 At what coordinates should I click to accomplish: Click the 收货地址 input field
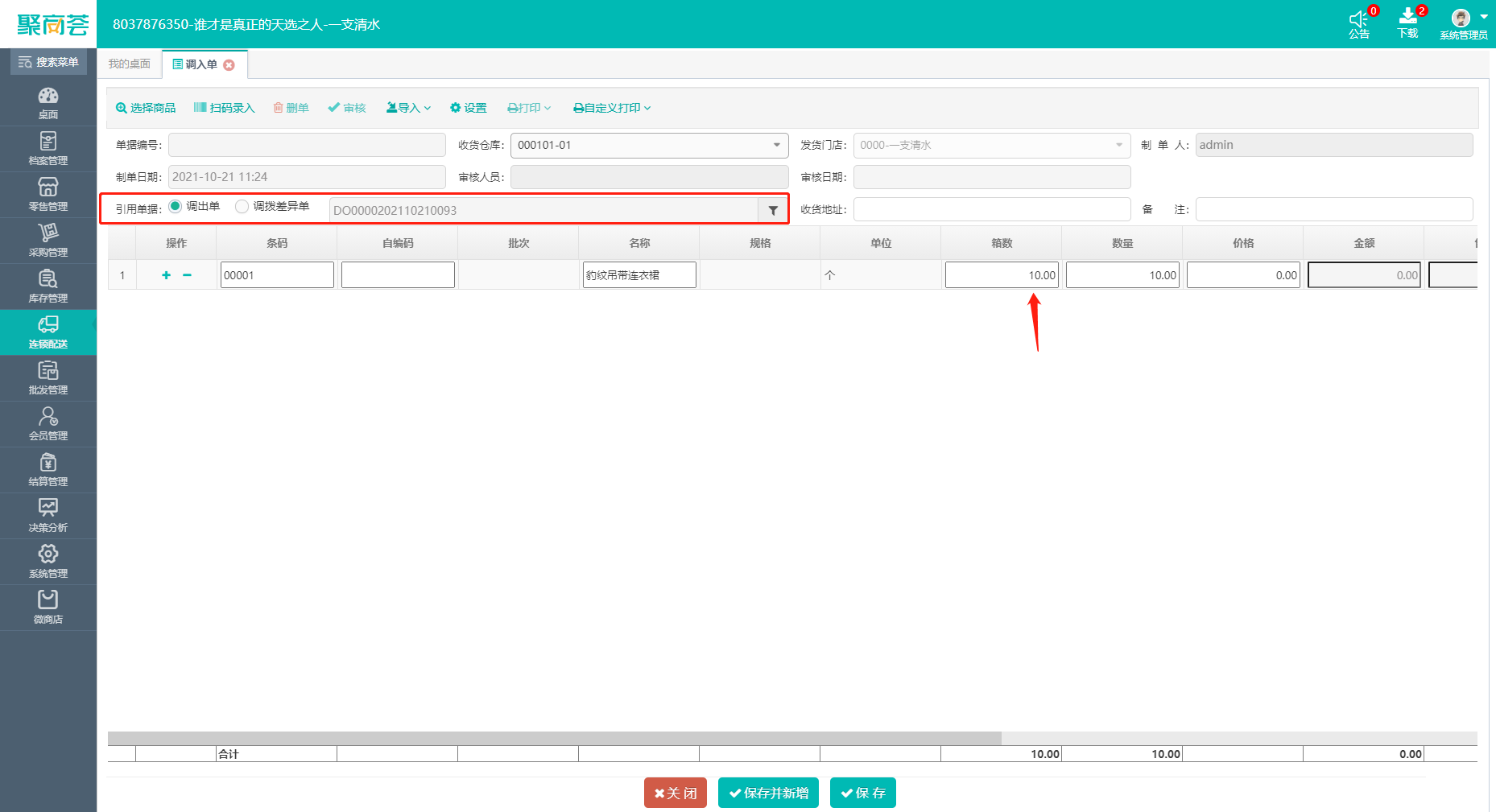coord(992,209)
